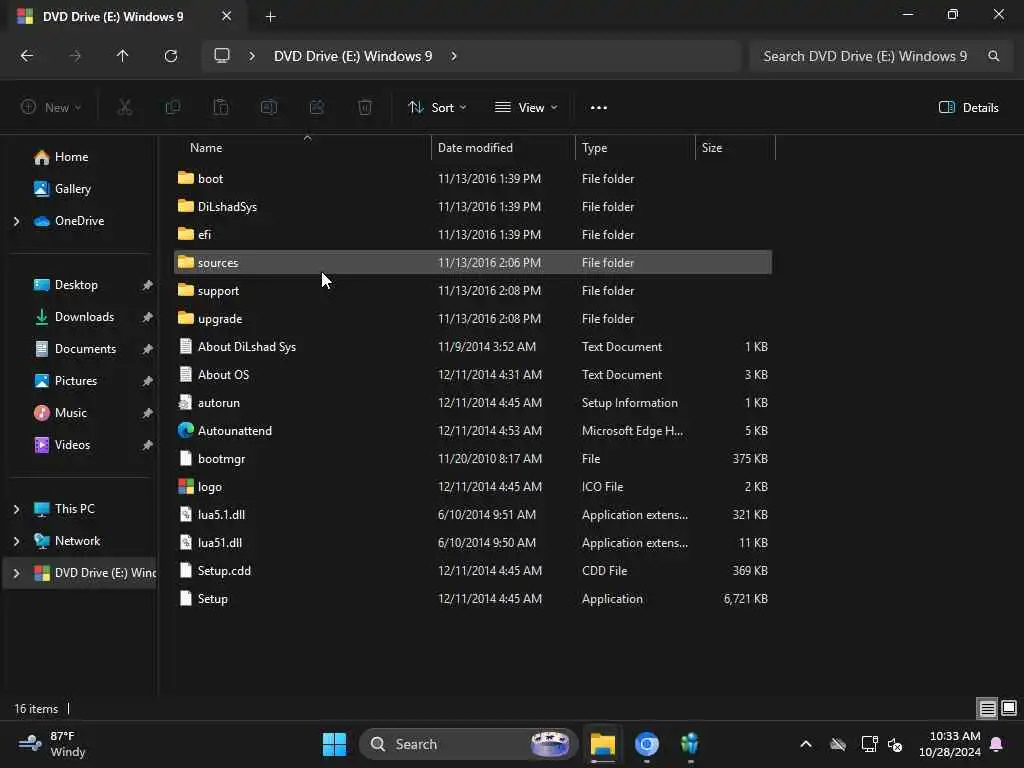Select the support folder icon
This screenshot has width=1024, height=768.
click(x=186, y=291)
